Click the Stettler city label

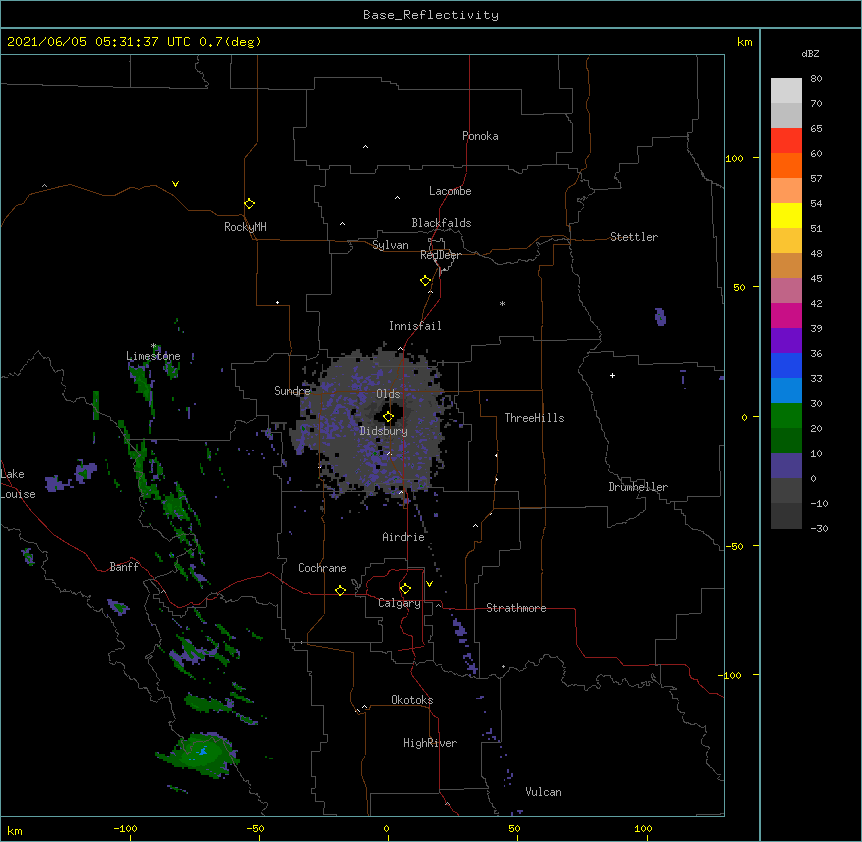coord(634,237)
